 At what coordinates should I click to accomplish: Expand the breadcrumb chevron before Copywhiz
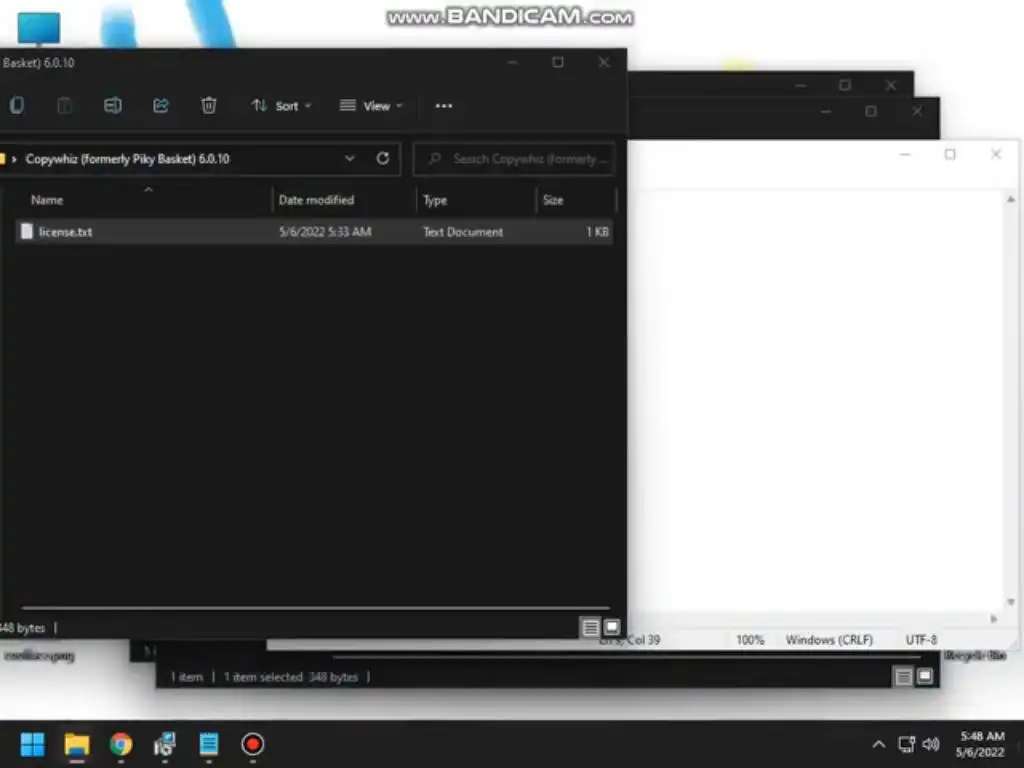pyautogui.click(x=14, y=159)
